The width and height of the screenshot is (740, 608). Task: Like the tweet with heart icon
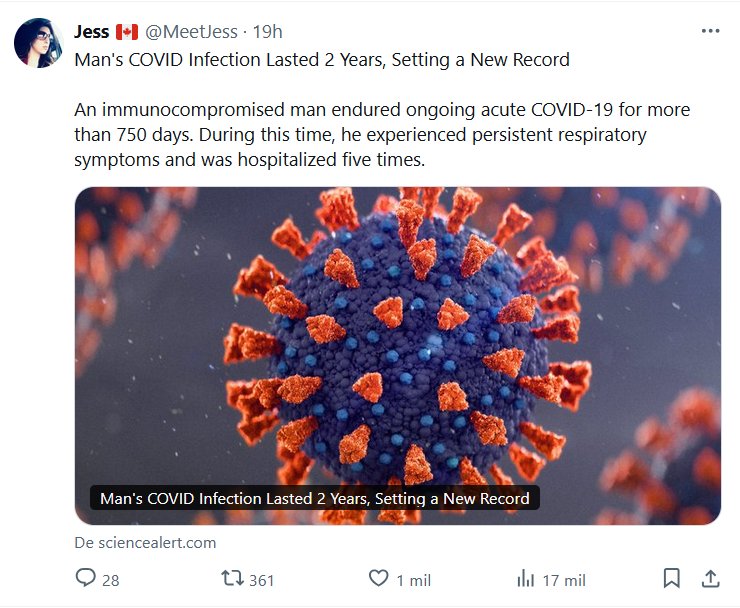pos(378,578)
